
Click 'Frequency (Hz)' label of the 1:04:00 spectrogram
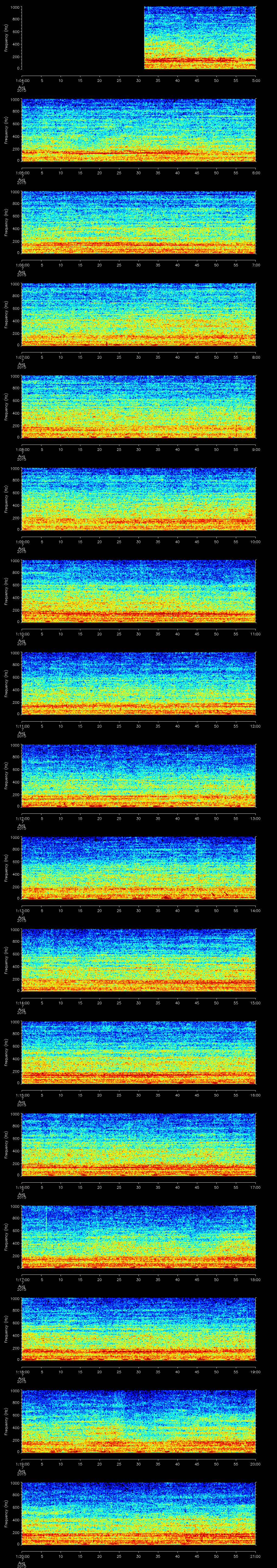(x=6, y=38)
